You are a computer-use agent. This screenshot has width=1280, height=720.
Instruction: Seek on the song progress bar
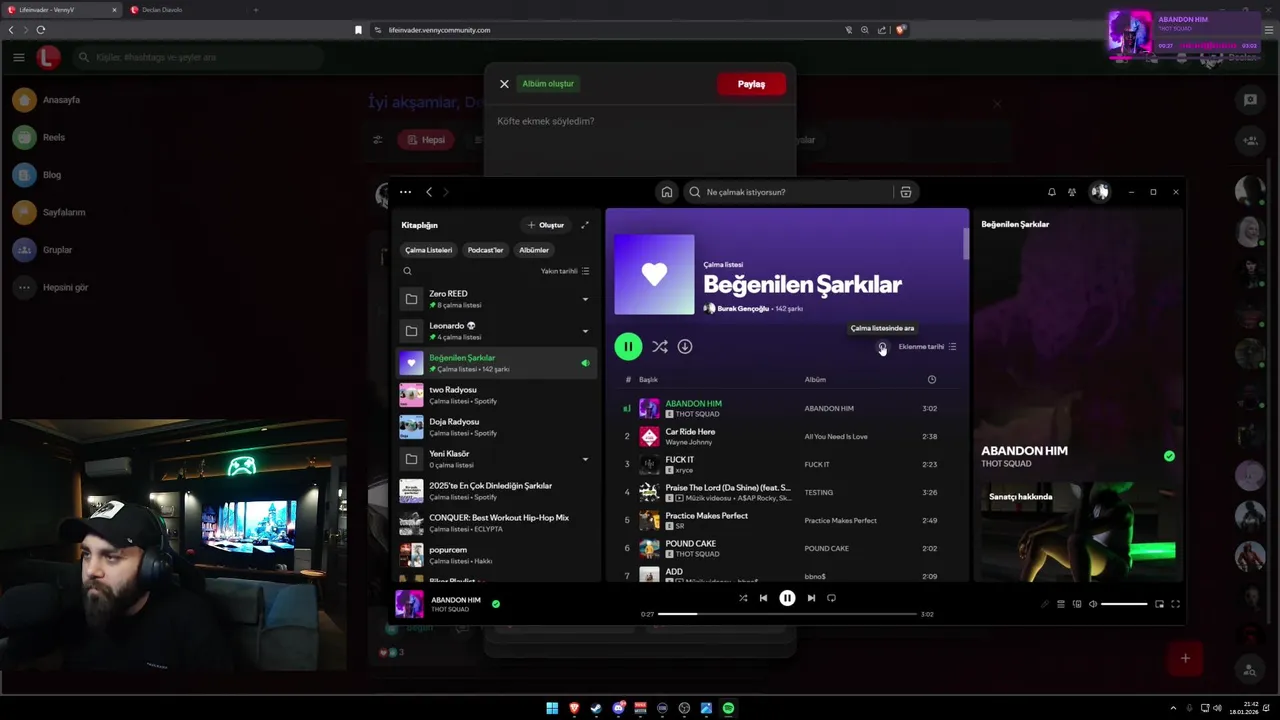[787, 614]
